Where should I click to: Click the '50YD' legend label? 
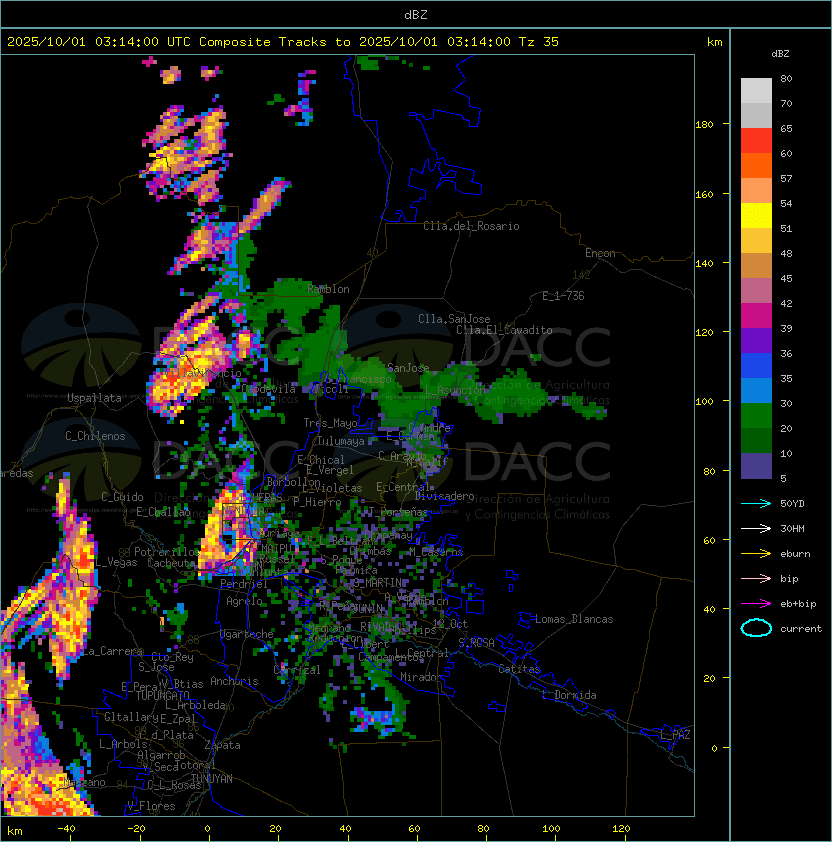pos(792,504)
